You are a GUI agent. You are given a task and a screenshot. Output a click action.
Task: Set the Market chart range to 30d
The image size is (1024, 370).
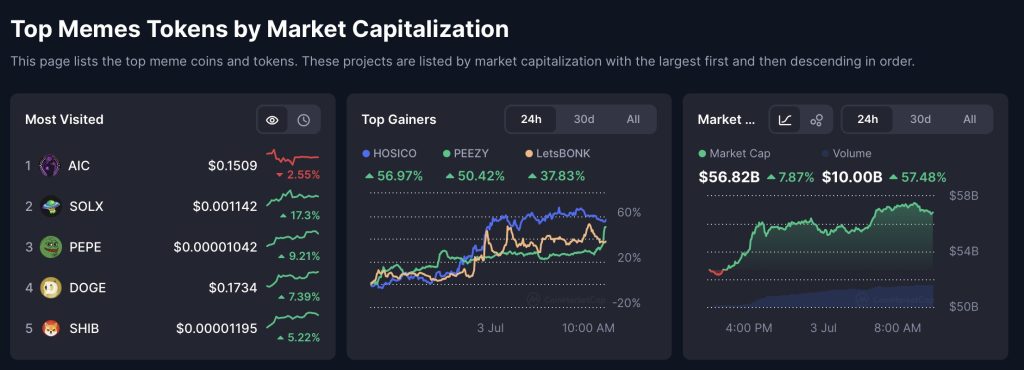pyautogui.click(x=920, y=119)
